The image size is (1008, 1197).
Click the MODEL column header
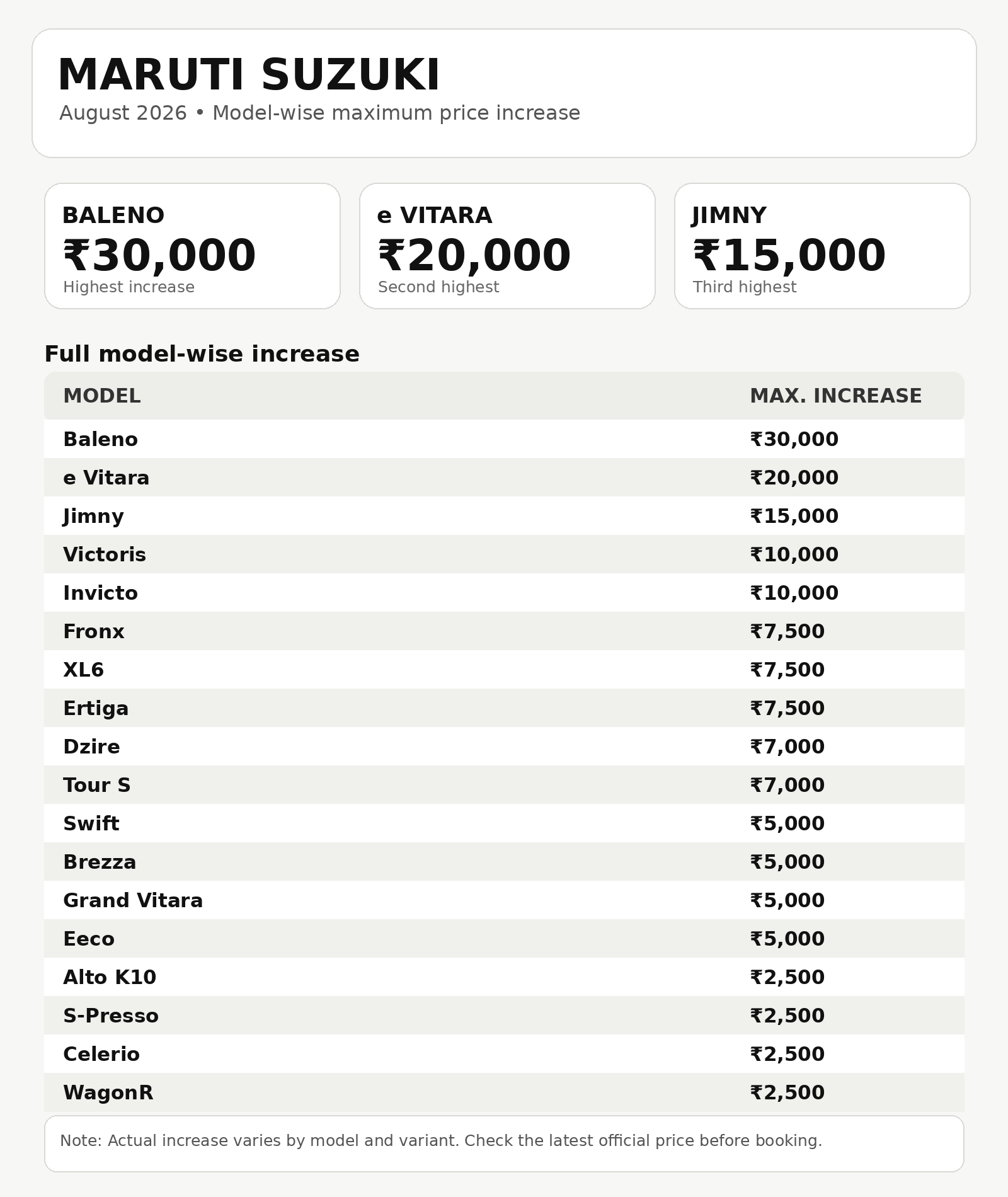(x=102, y=396)
